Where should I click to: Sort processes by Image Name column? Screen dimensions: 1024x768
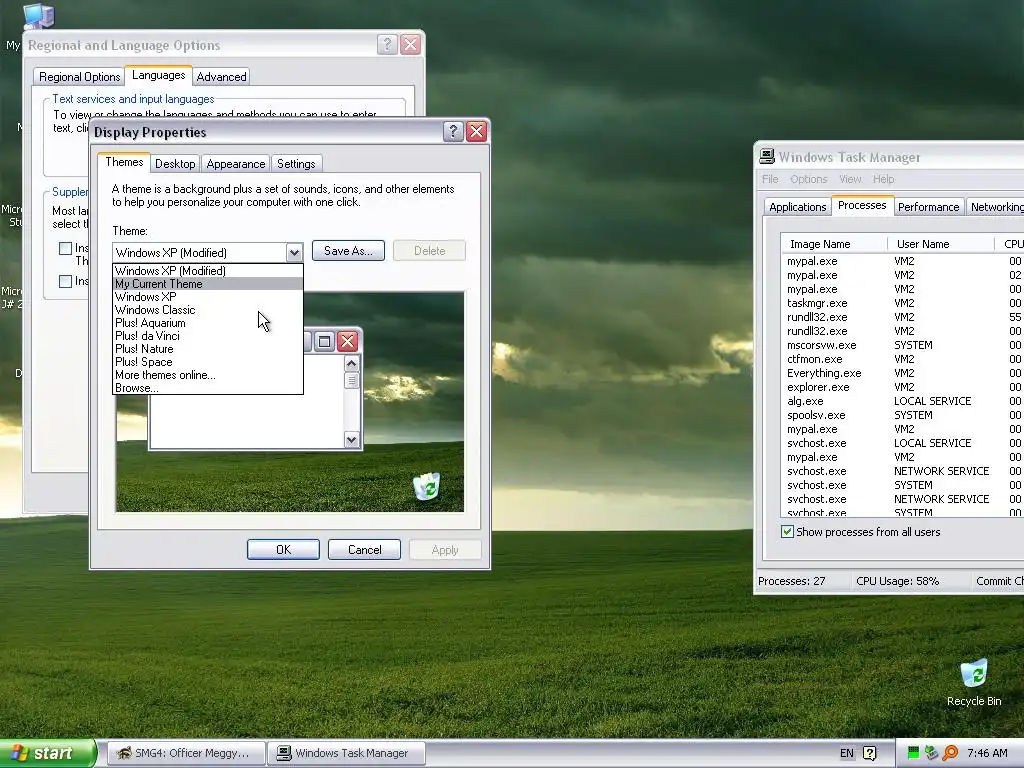(x=834, y=244)
